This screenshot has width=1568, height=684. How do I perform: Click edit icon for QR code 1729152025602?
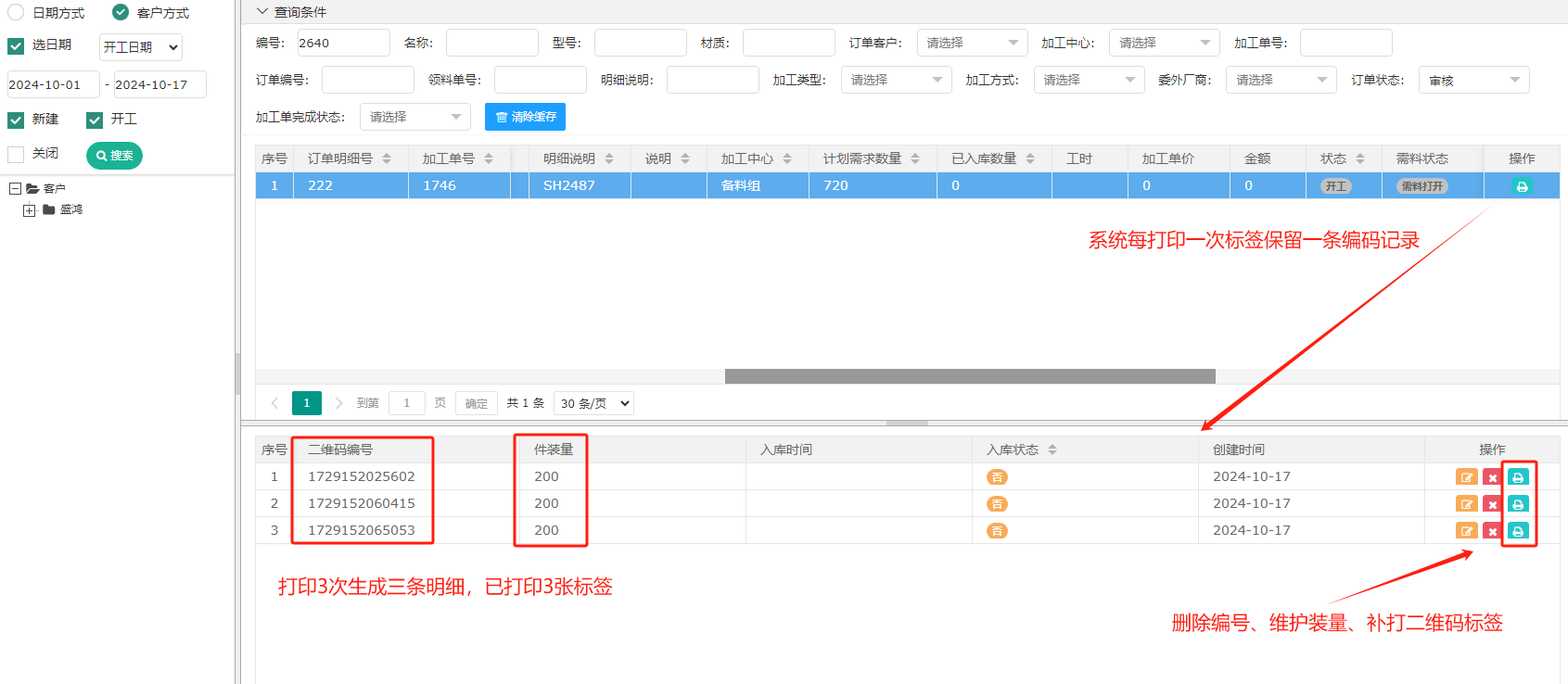pyautogui.click(x=1466, y=477)
